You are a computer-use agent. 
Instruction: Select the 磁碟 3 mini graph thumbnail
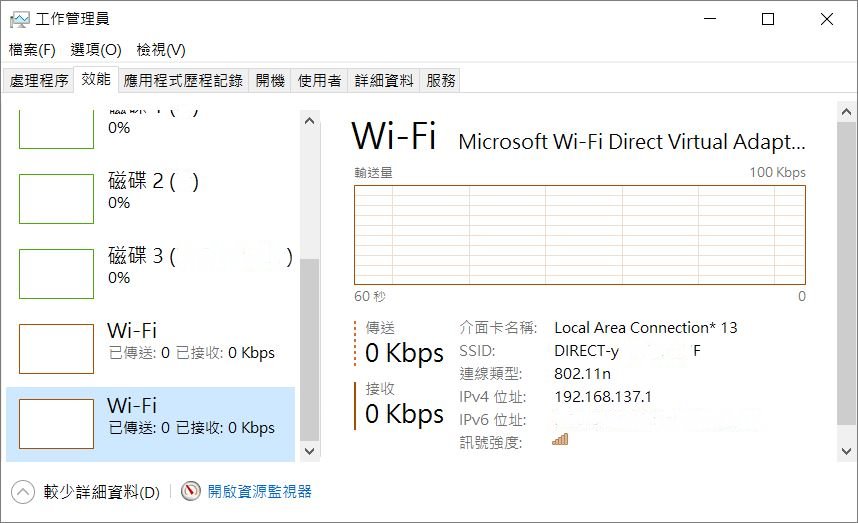(56, 274)
